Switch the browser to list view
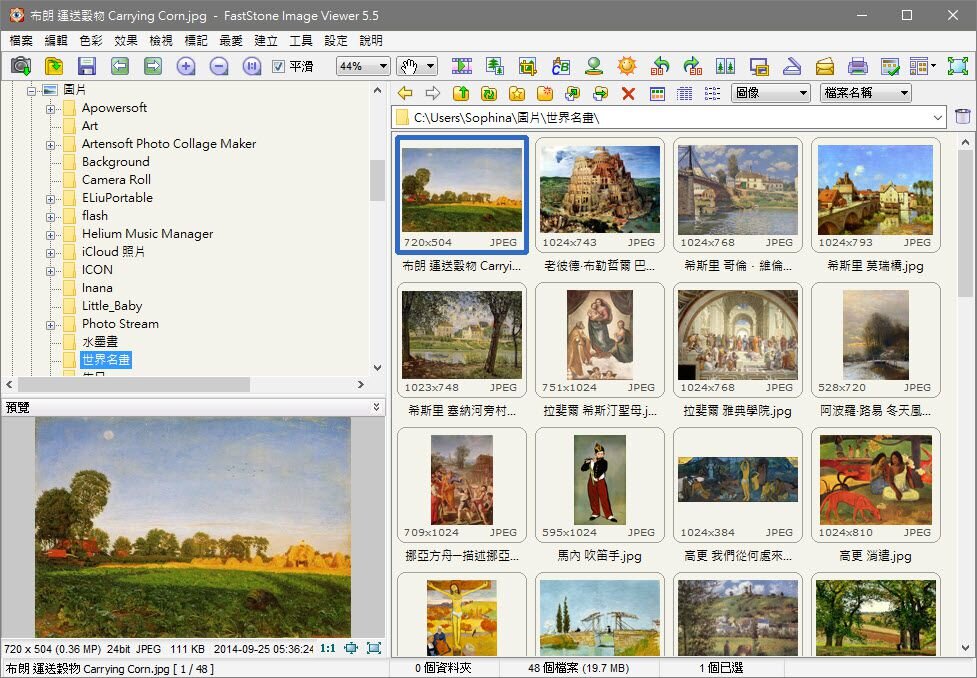The height and width of the screenshot is (678, 977). [712, 93]
